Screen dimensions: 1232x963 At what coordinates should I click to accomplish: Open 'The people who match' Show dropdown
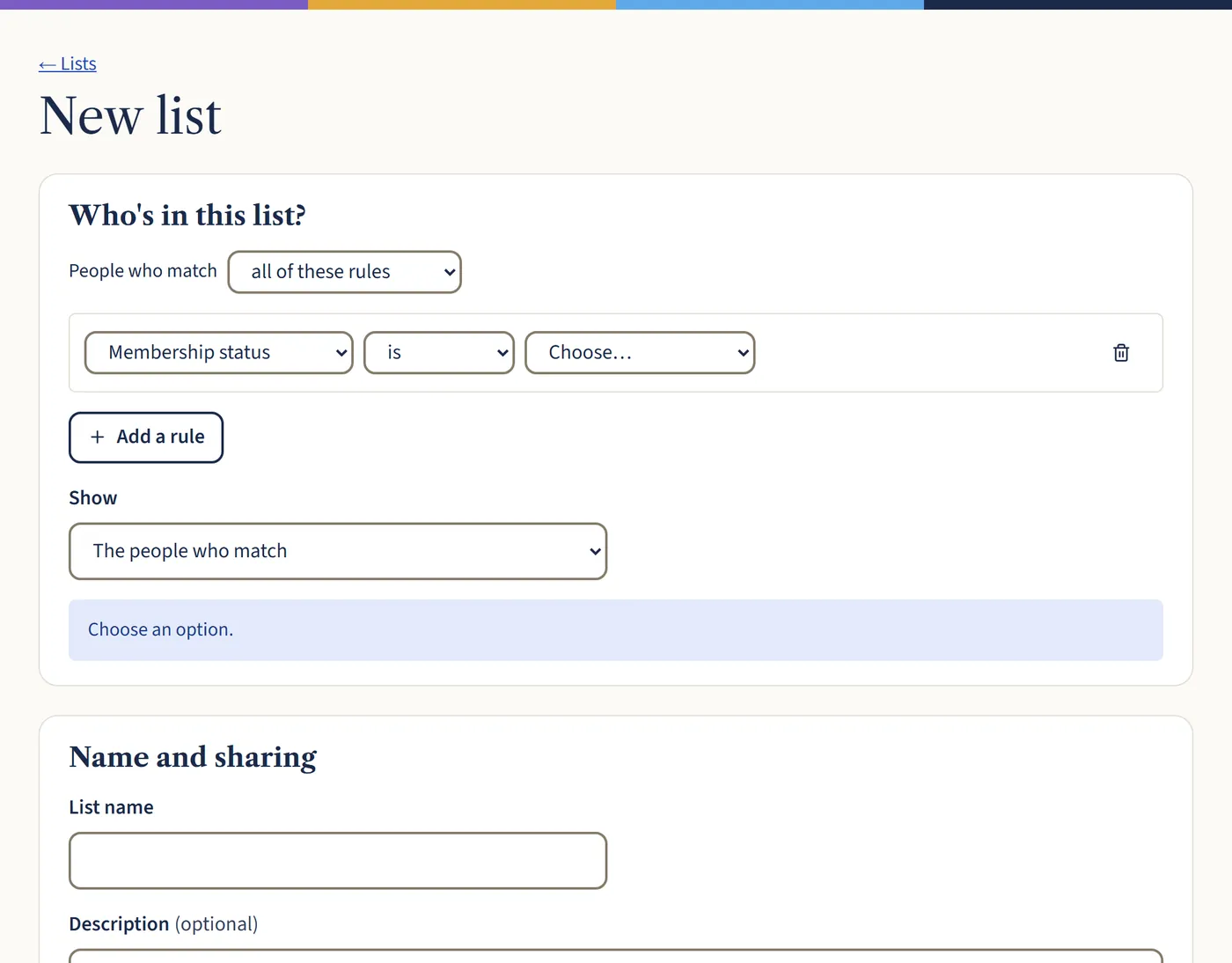(x=338, y=551)
